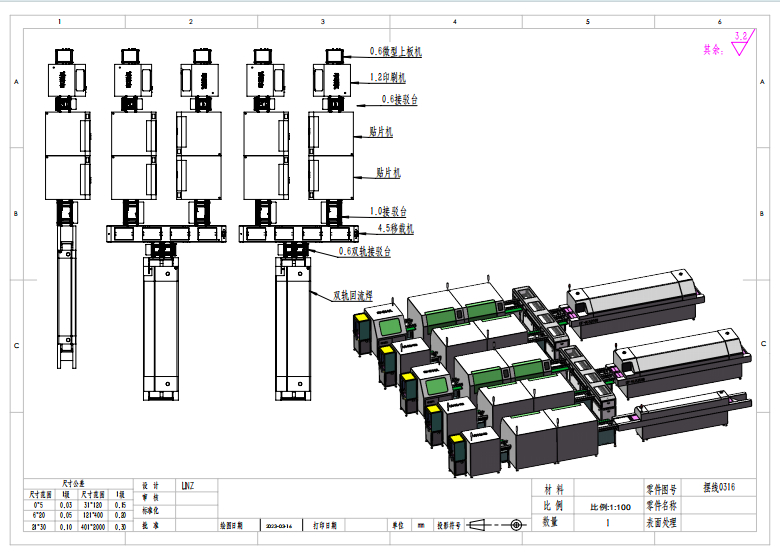Click the 打印日期 print date label
The image size is (780, 556).
point(324,524)
